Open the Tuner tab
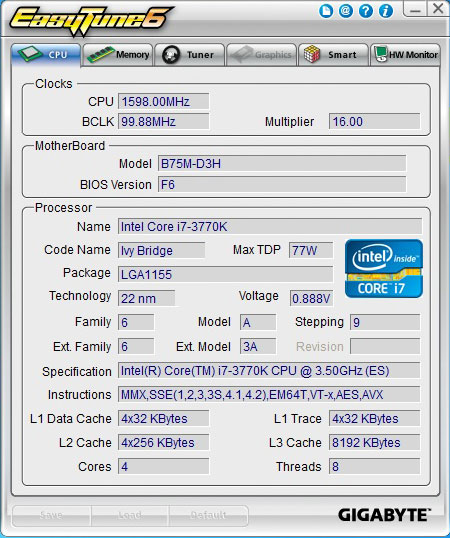Viewport: 450px width, 538px height. pyautogui.click(x=190, y=55)
